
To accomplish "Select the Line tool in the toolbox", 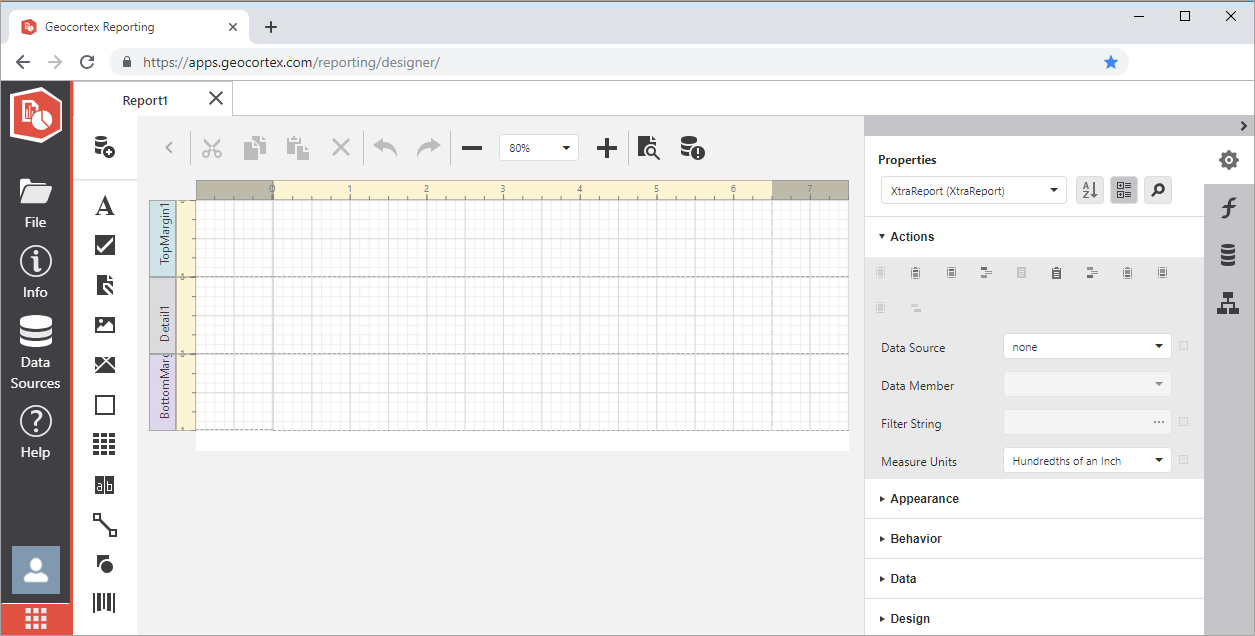I will point(104,525).
